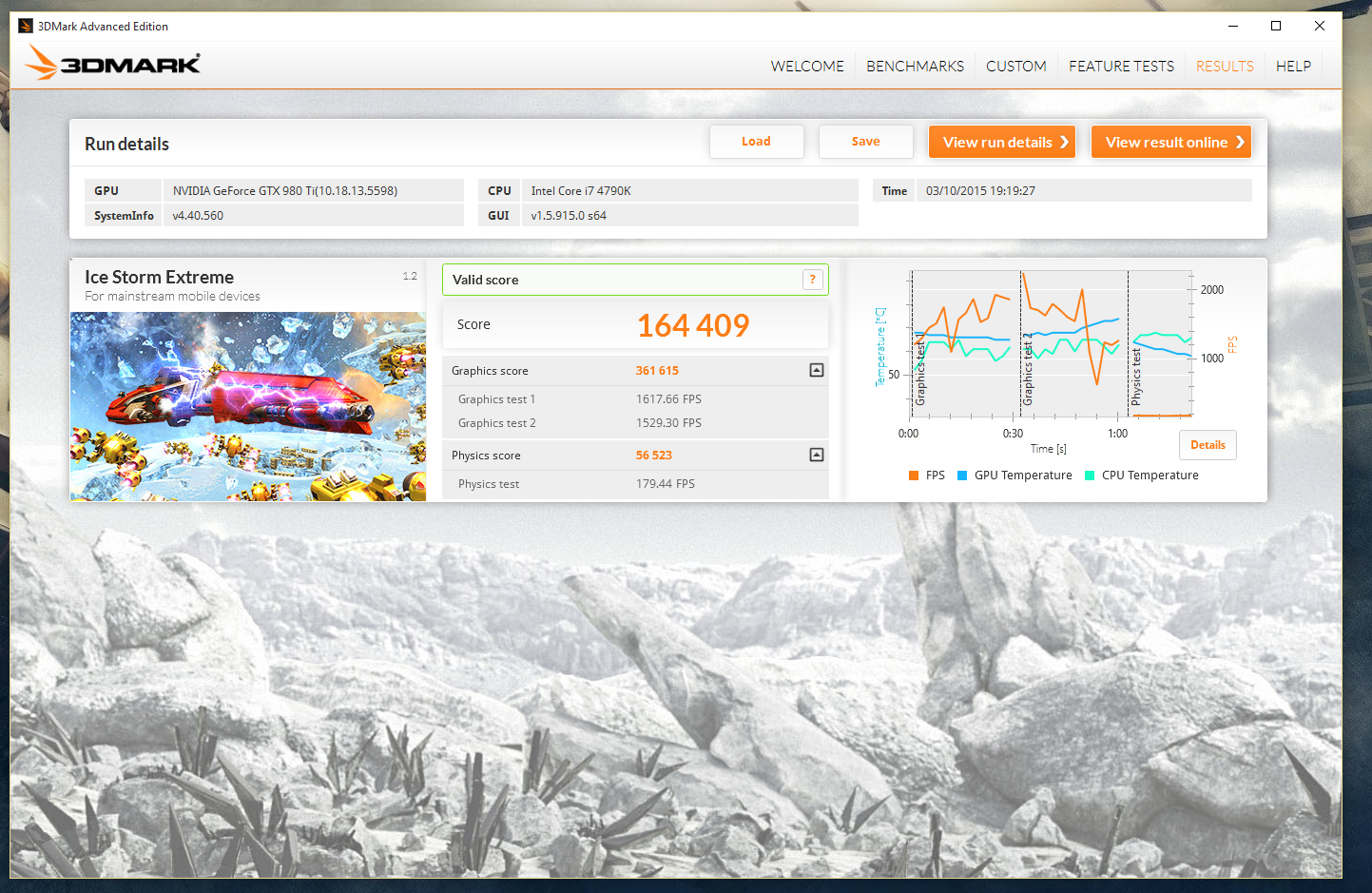Minimize the 3DMark window
This screenshot has width=1372, height=893.
point(1233,26)
